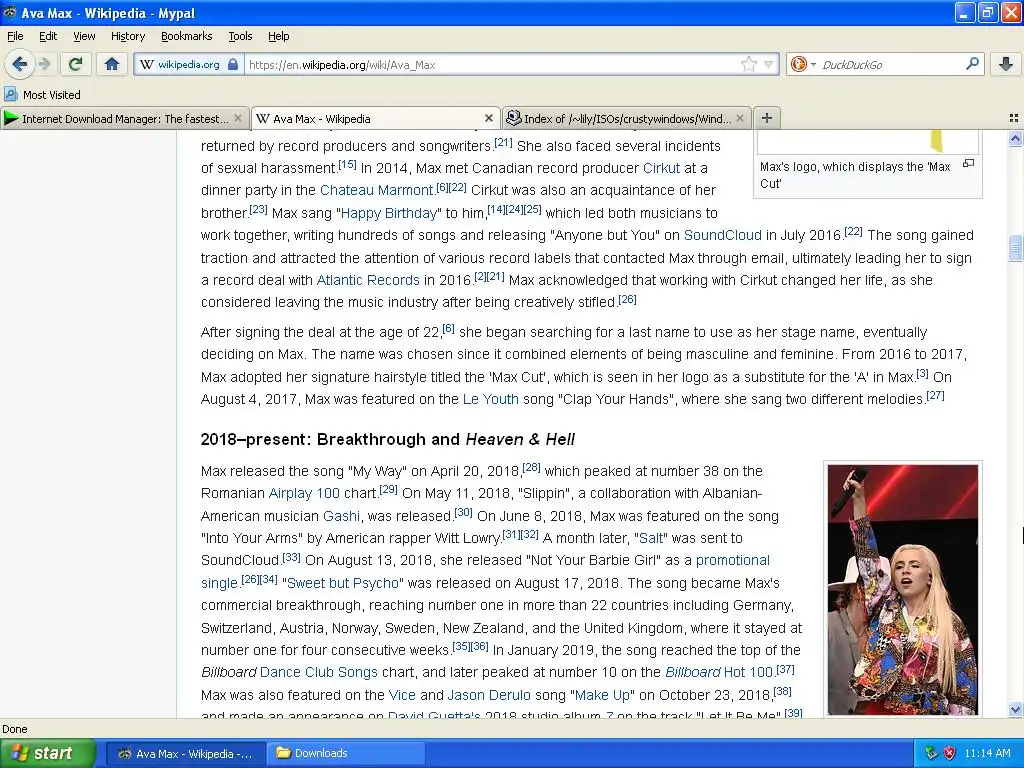Click the address bar URL field

click(x=493, y=64)
